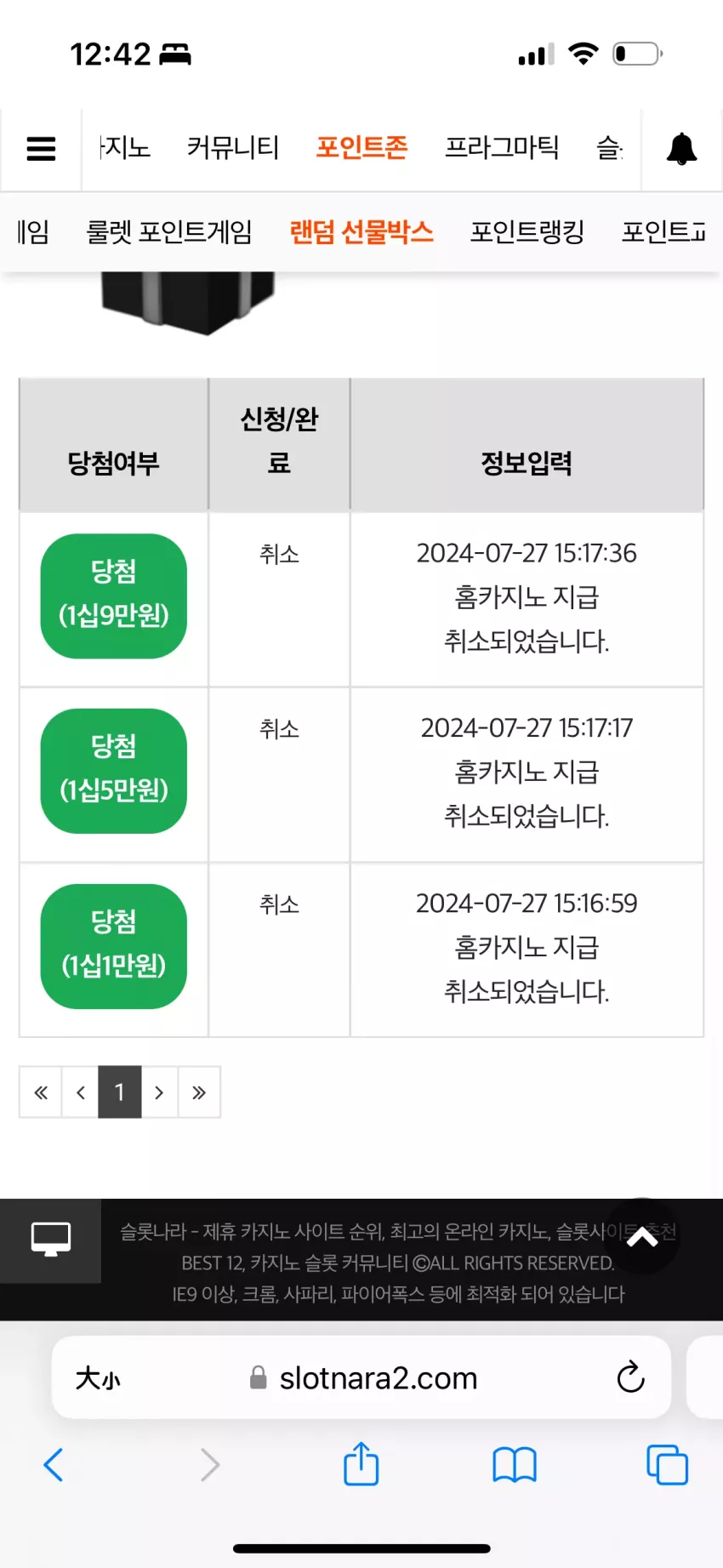
Task: Switch to desktop view monitor icon
Action: click(51, 1240)
